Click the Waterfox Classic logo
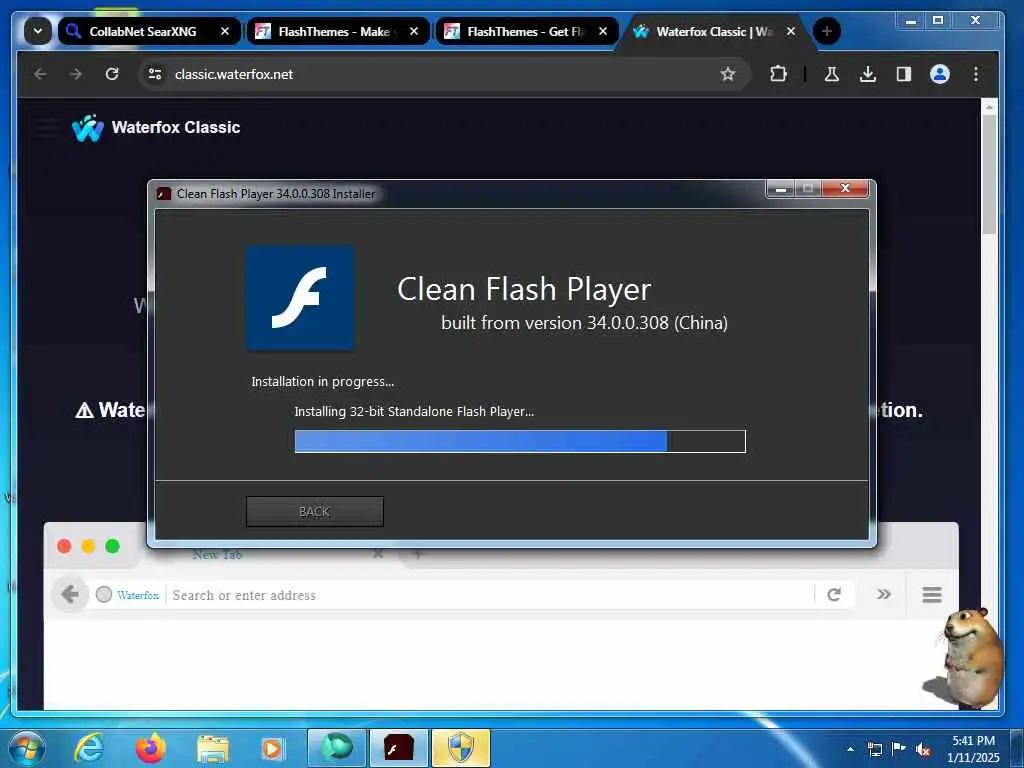The height and width of the screenshot is (768, 1024). click(x=156, y=127)
